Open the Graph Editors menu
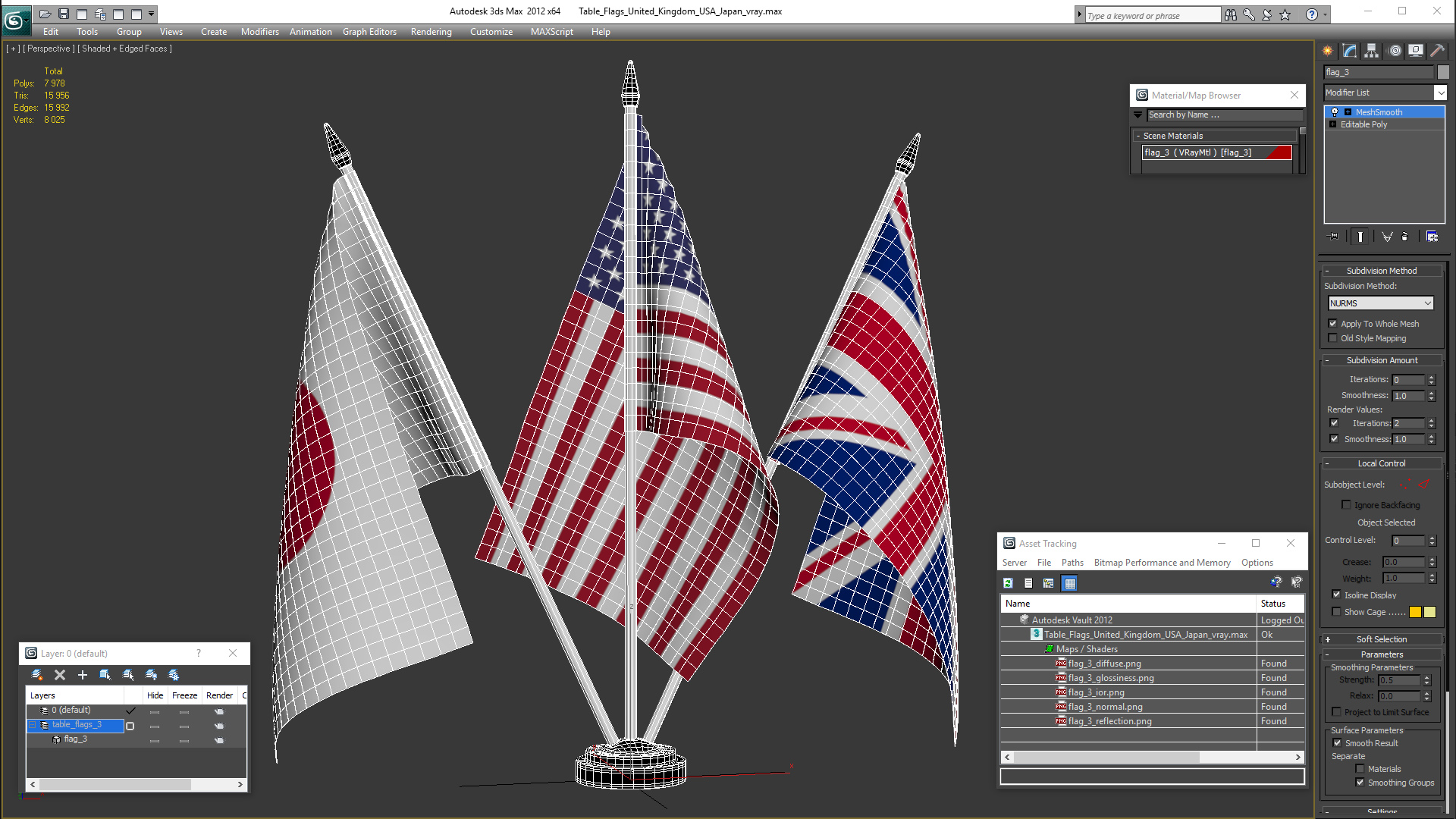 369,32
